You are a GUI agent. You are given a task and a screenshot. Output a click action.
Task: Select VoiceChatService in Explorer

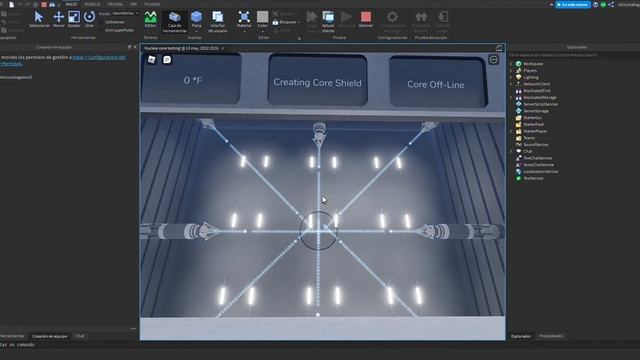click(538, 165)
